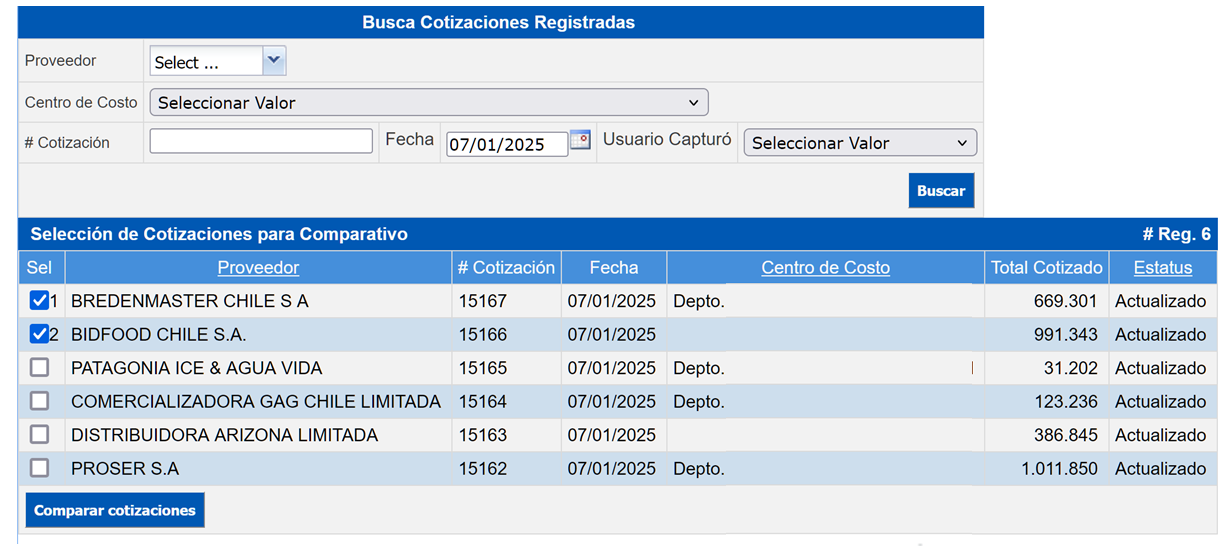Screen dimensions: 1230x557
Task: Uncheck the BREDENMASTER CHILE S A checkbox
Action: [39, 301]
